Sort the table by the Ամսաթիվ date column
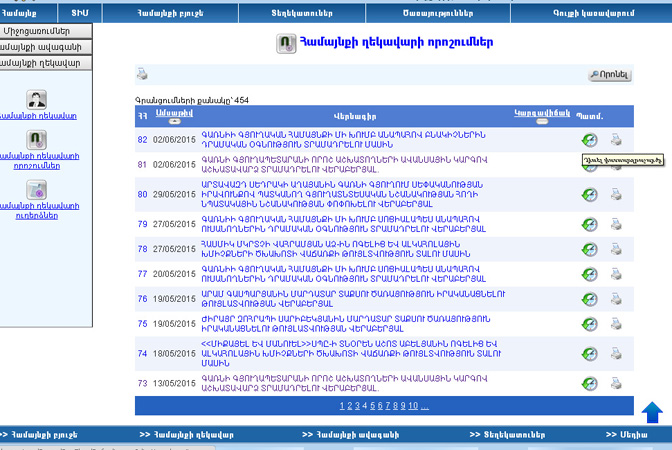Image resolution: width=672 pixels, height=450 pixels. 174,113
